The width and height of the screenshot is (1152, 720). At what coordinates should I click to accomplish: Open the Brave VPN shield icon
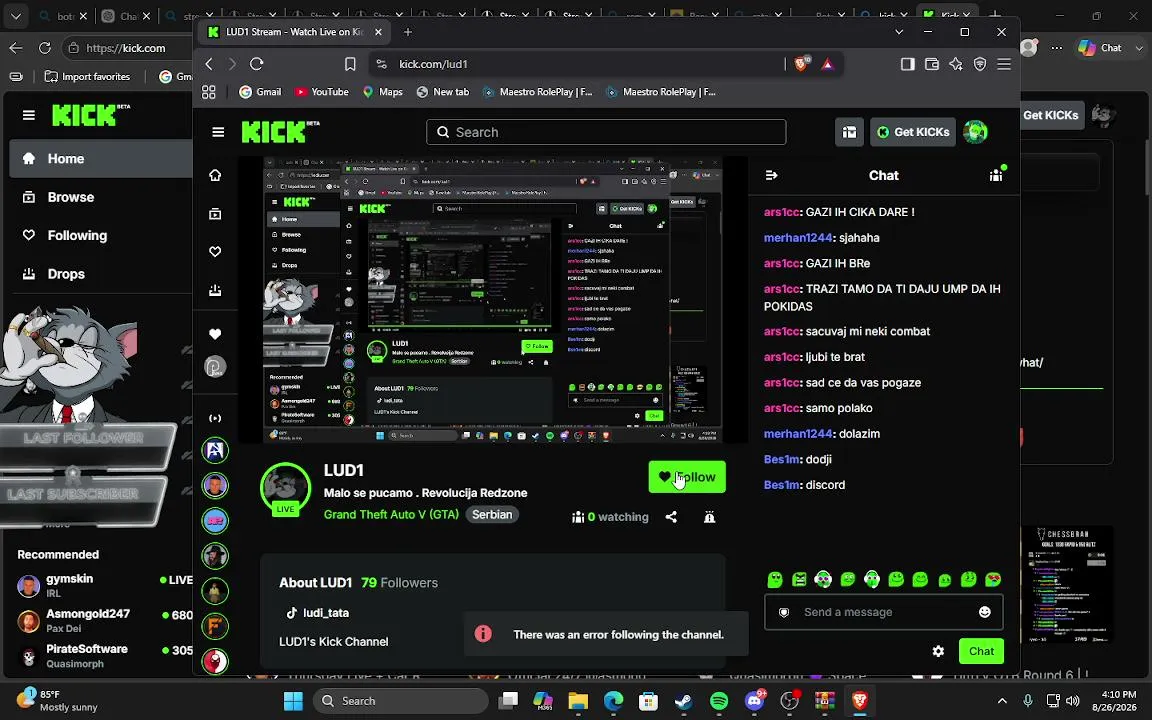(980, 65)
